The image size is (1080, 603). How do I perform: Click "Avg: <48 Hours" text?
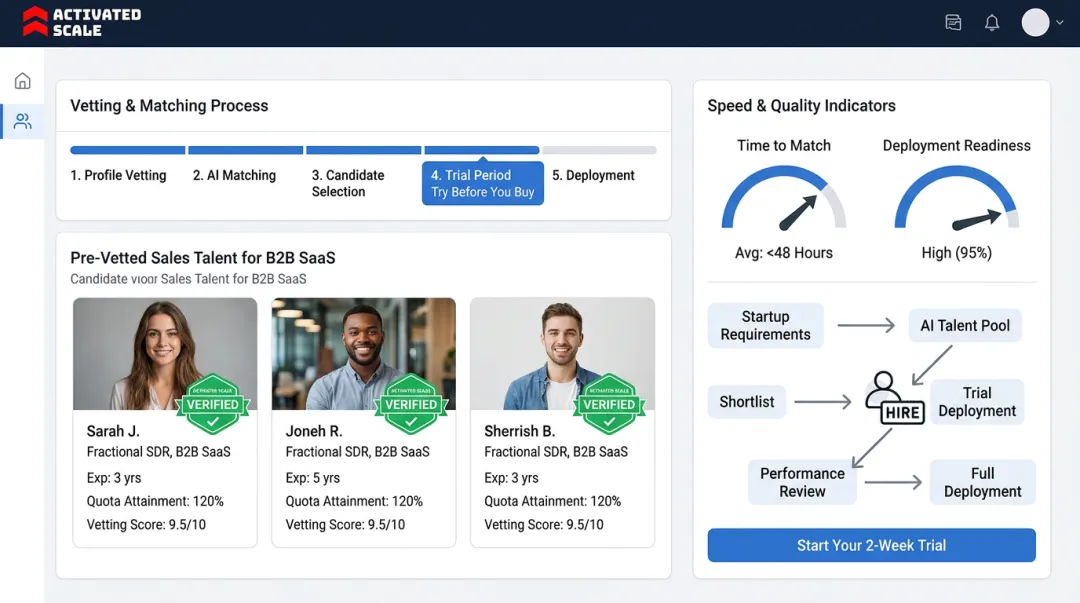784,253
